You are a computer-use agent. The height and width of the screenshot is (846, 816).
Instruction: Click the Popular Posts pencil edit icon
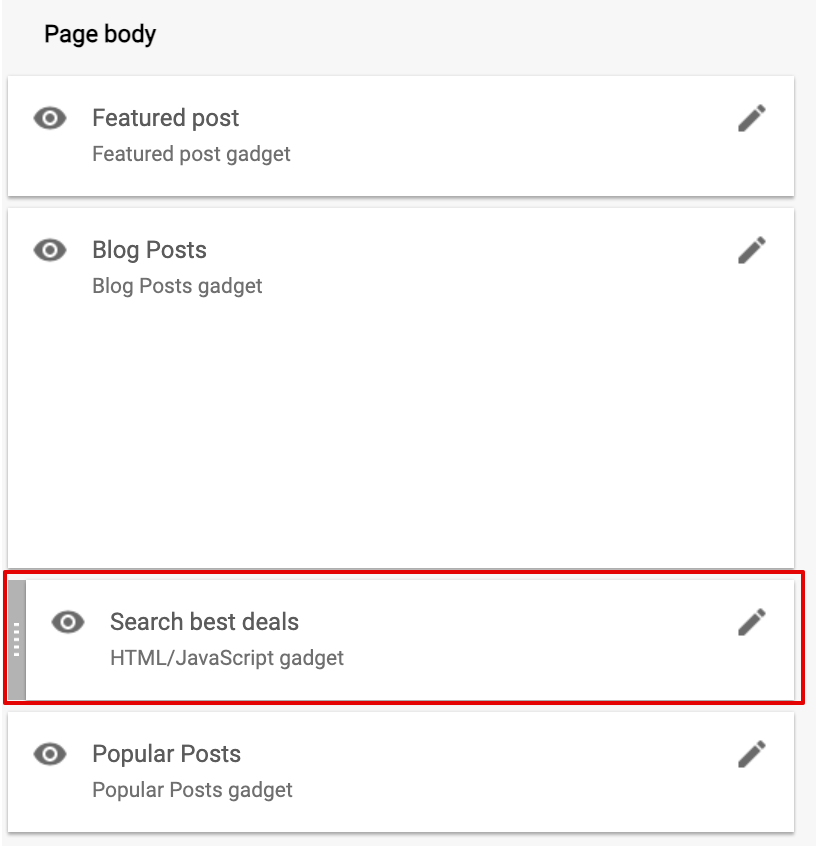tap(752, 754)
